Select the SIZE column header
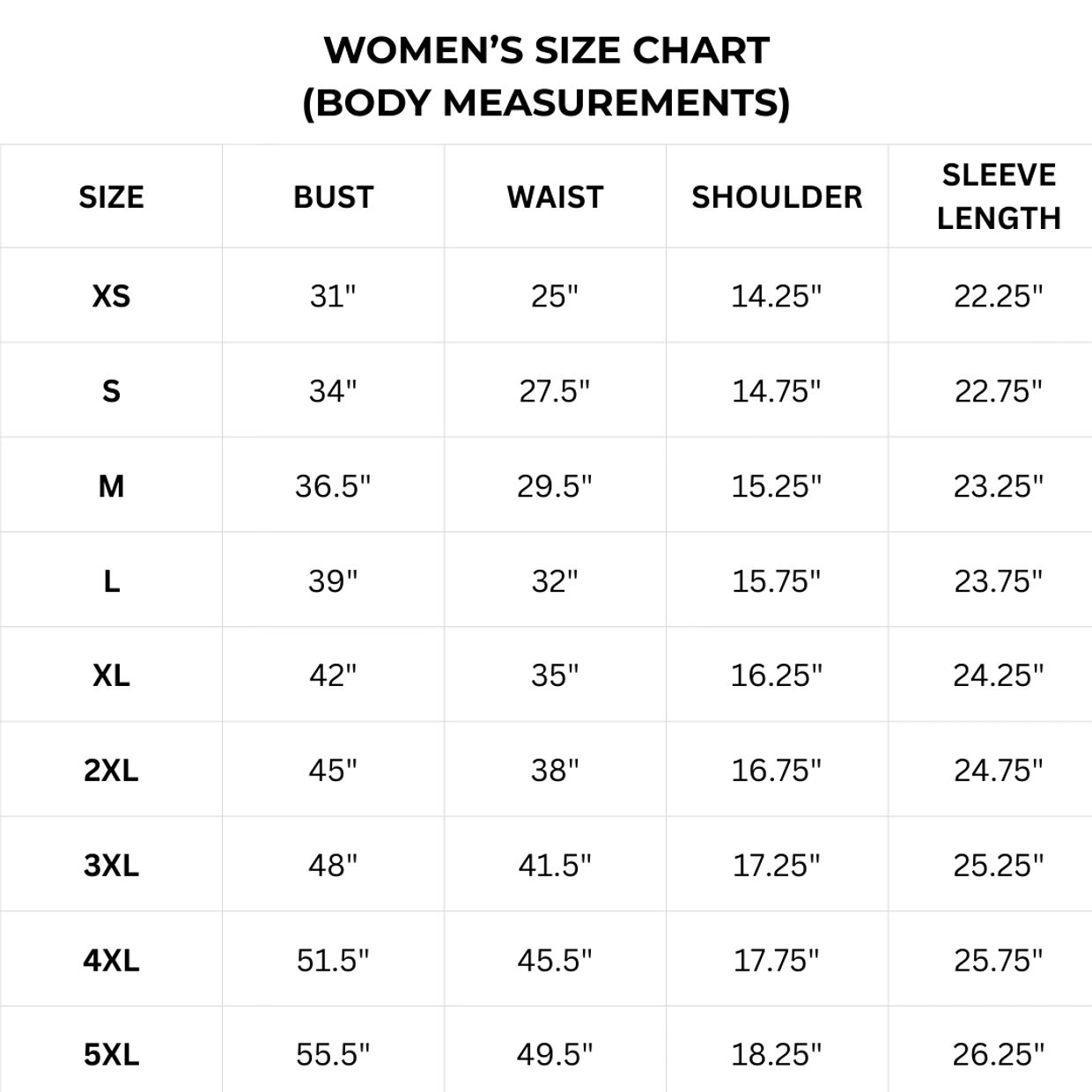The image size is (1092, 1092). (x=111, y=197)
